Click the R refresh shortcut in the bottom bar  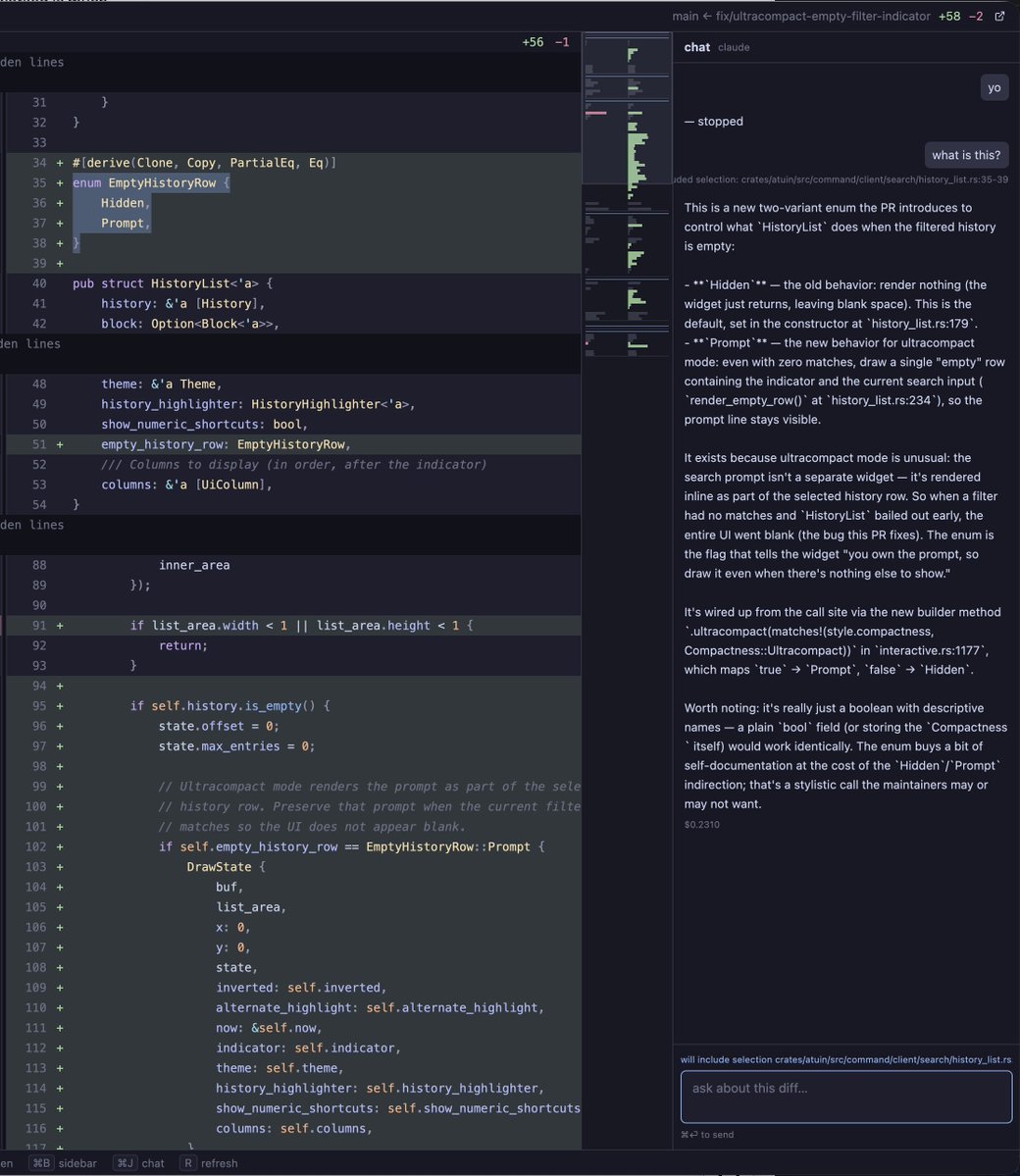click(209, 1163)
